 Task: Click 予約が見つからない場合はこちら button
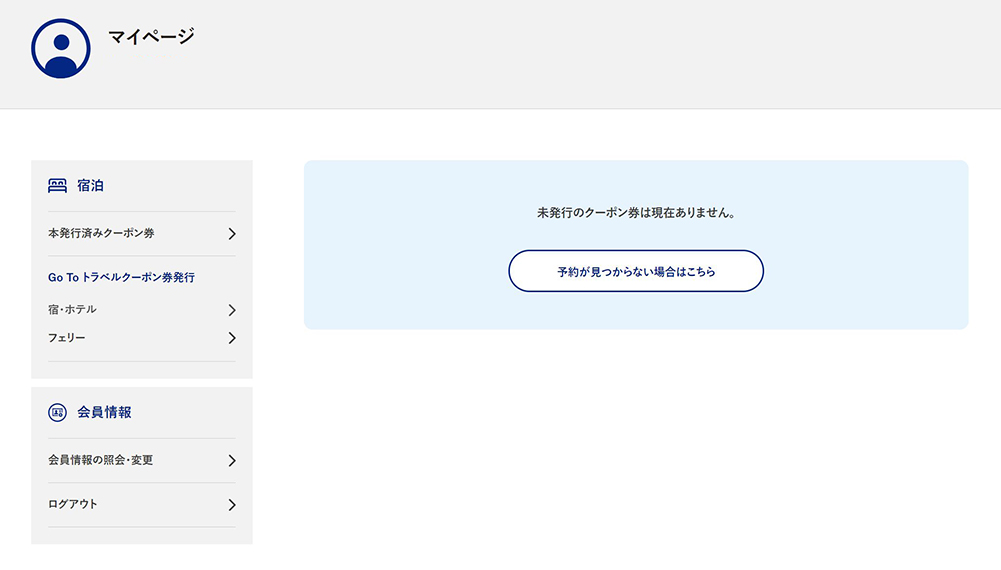(x=636, y=271)
